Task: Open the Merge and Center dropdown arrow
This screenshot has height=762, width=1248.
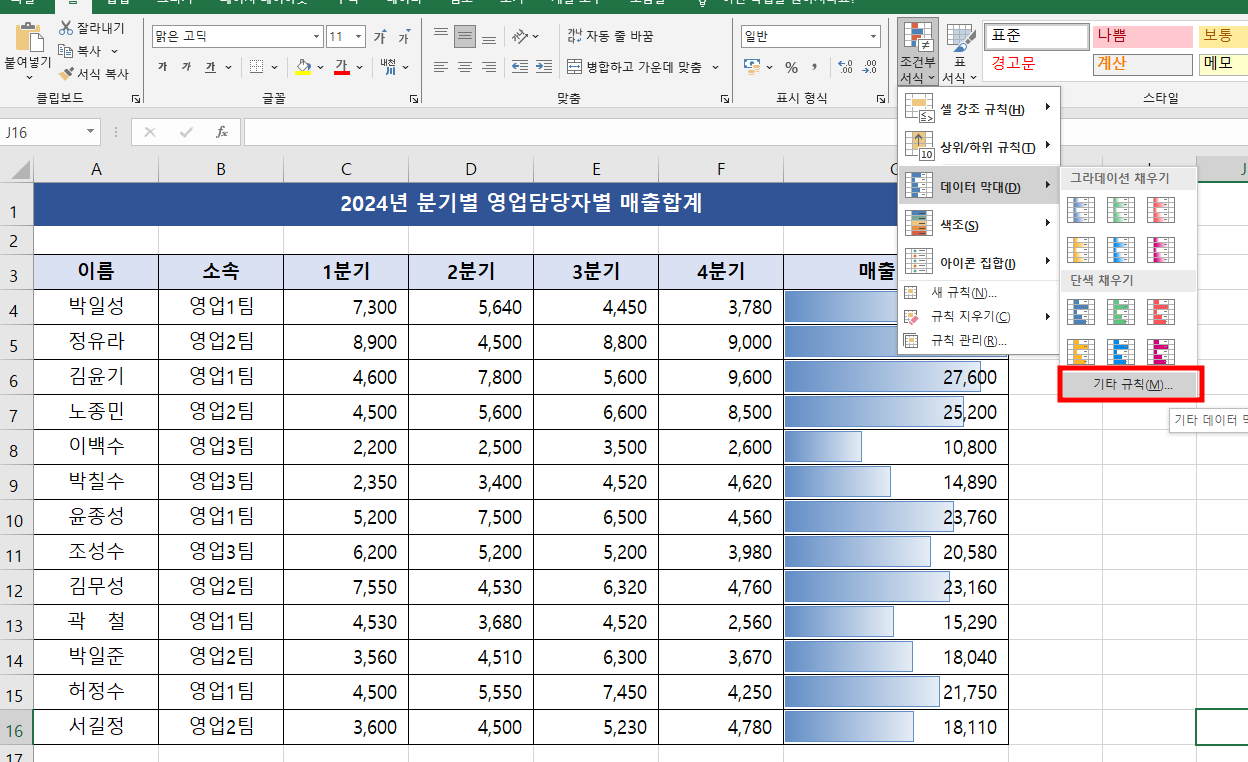Action: (715, 67)
